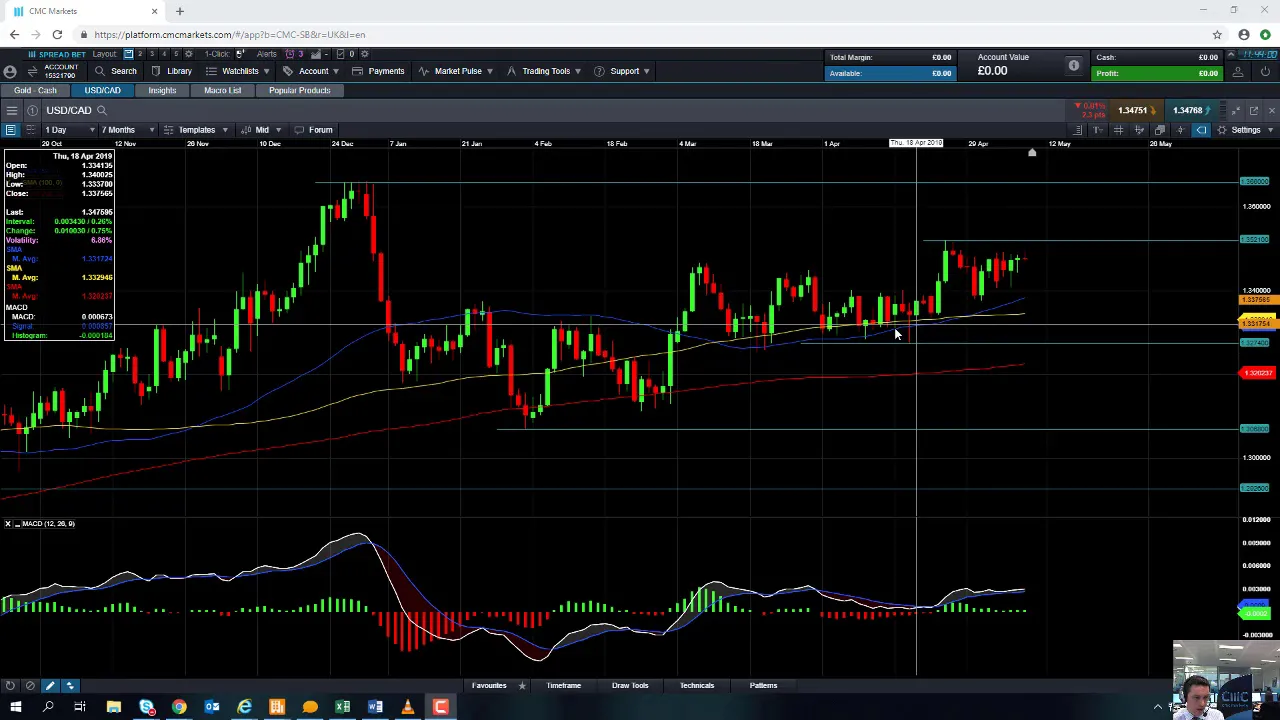Click the power logout icon
1280x720 pixels.
[x=1265, y=72]
